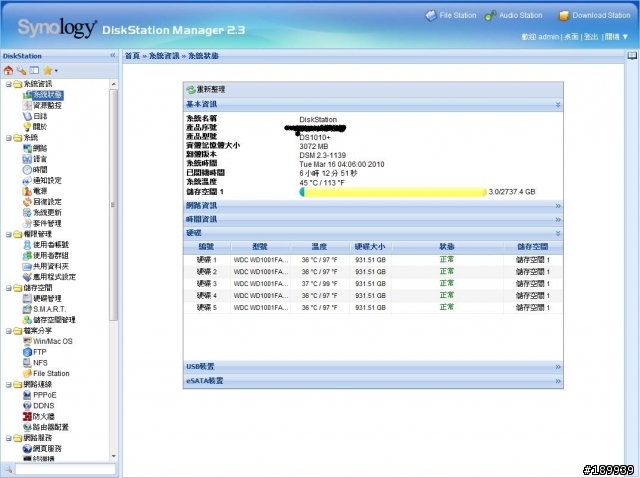This screenshot has height=478, width=640.
Task: Open the NFS settings item
Action: [36, 362]
